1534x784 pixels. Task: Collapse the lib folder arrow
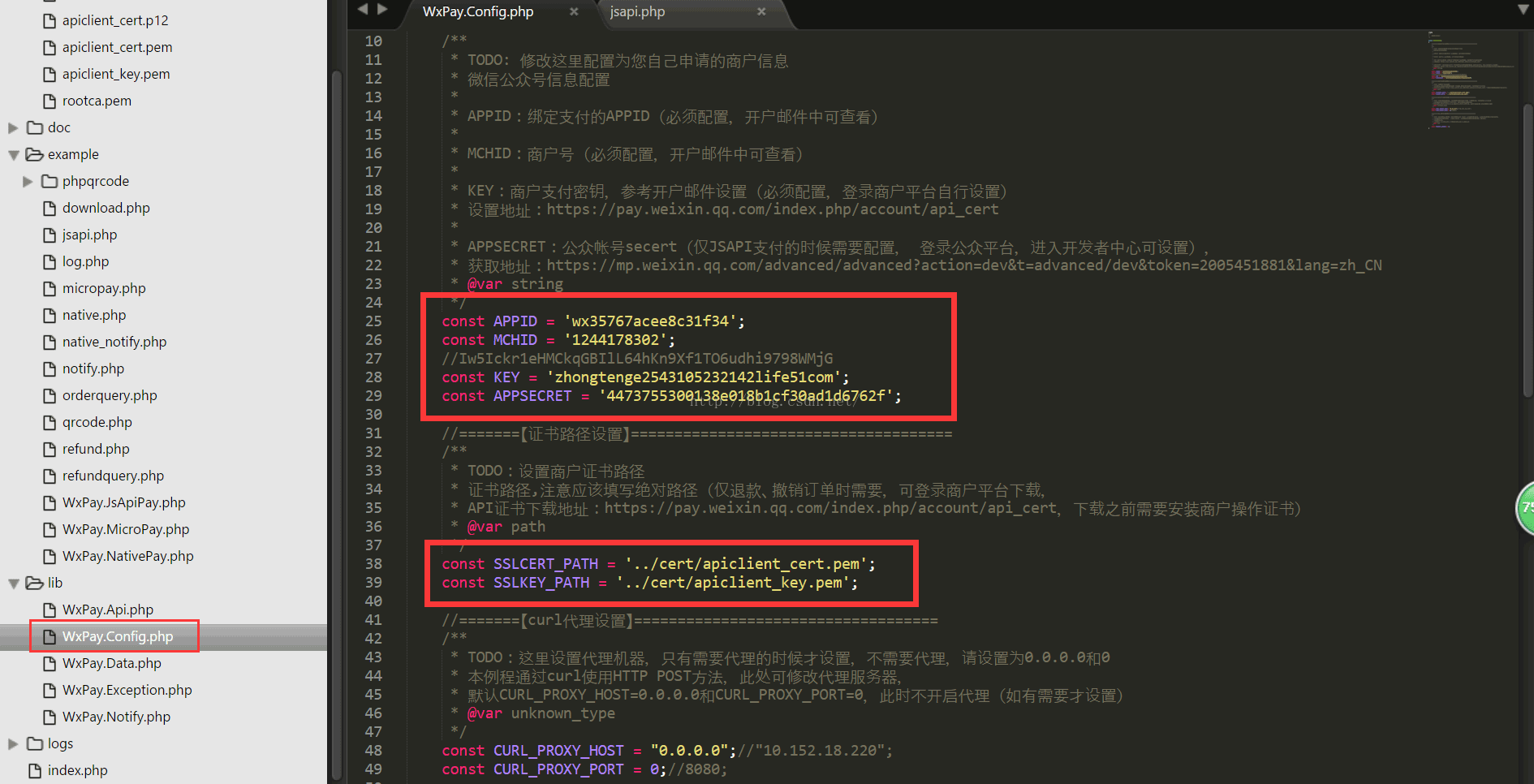click(13, 583)
